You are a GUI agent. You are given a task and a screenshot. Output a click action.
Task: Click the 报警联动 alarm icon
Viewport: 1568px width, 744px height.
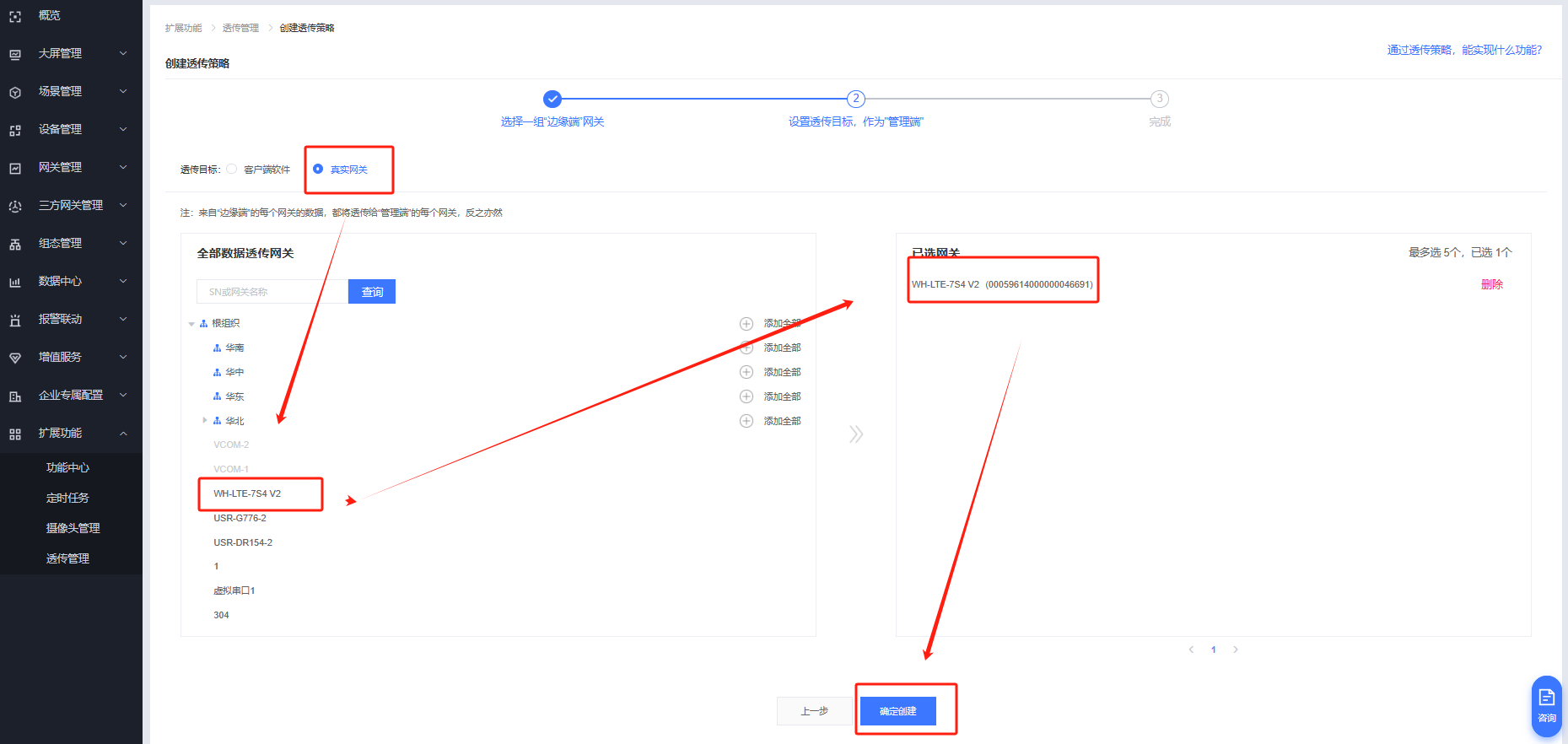[15, 320]
